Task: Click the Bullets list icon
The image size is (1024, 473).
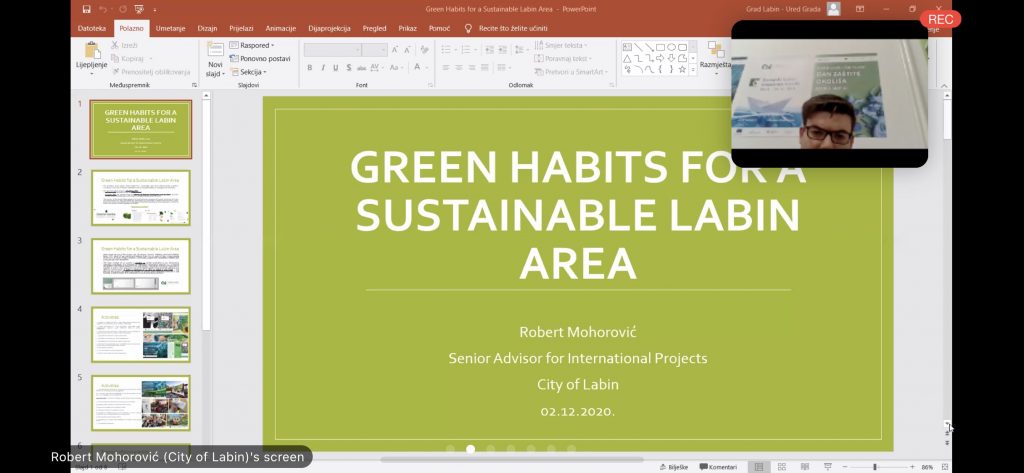Action: coord(447,50)
